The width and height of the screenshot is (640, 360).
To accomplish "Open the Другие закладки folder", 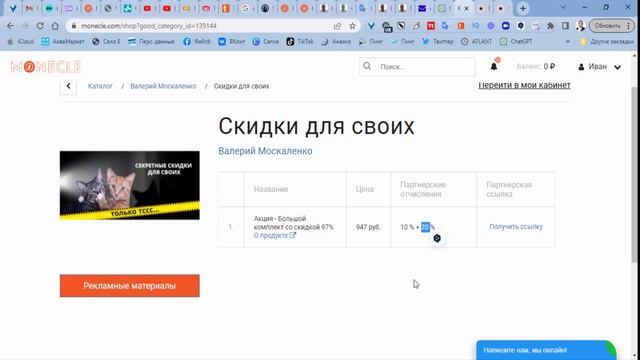I will click(x=607, y=42).
